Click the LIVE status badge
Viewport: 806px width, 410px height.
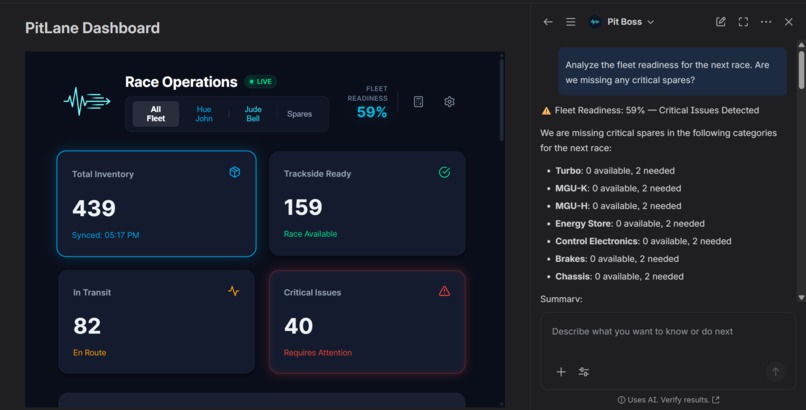(261, 81)
